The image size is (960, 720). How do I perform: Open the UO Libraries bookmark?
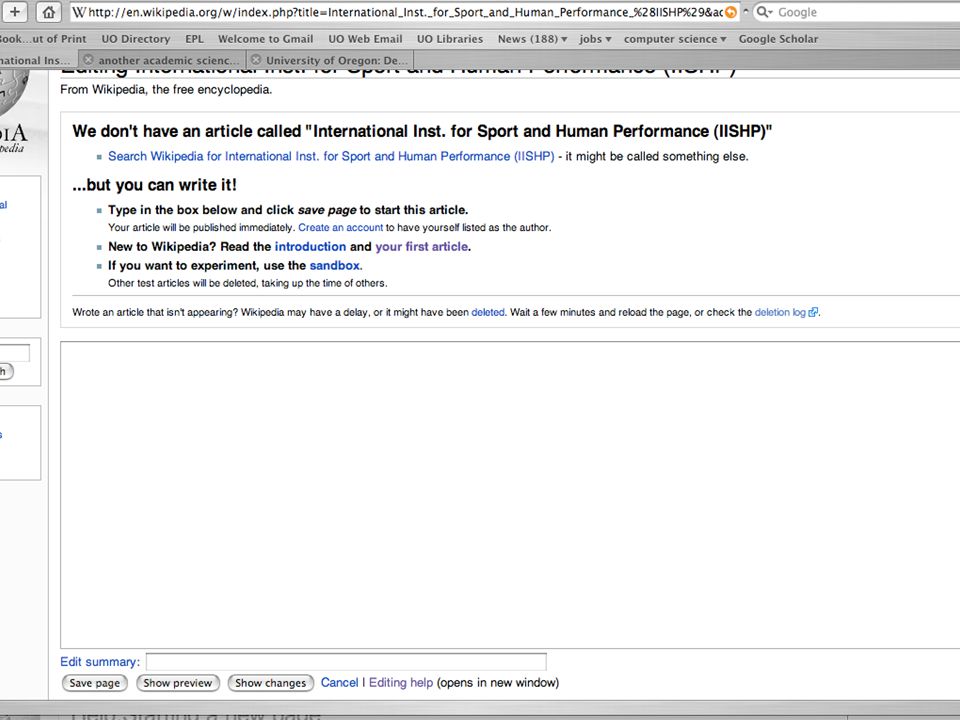[x=450, y=39]
